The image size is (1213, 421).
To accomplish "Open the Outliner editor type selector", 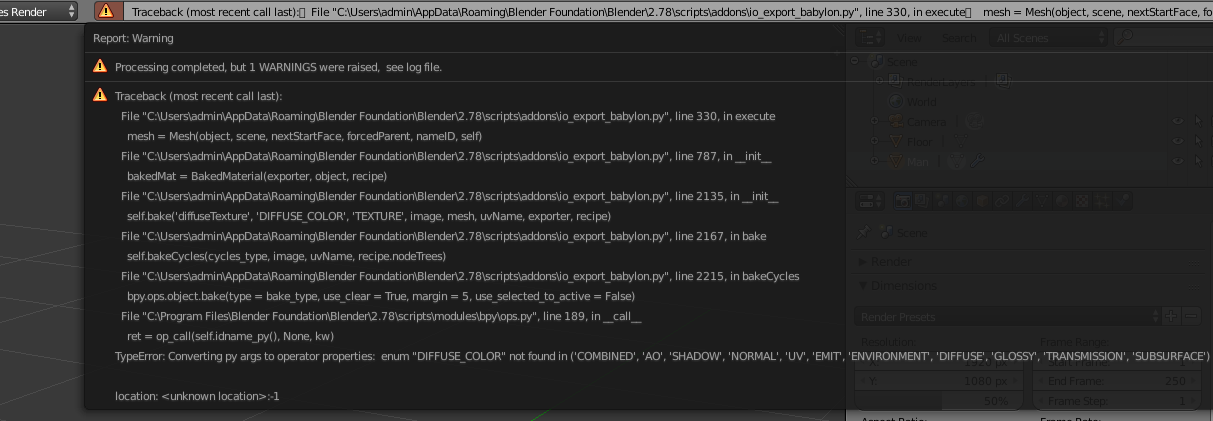I will coord(871,38).
